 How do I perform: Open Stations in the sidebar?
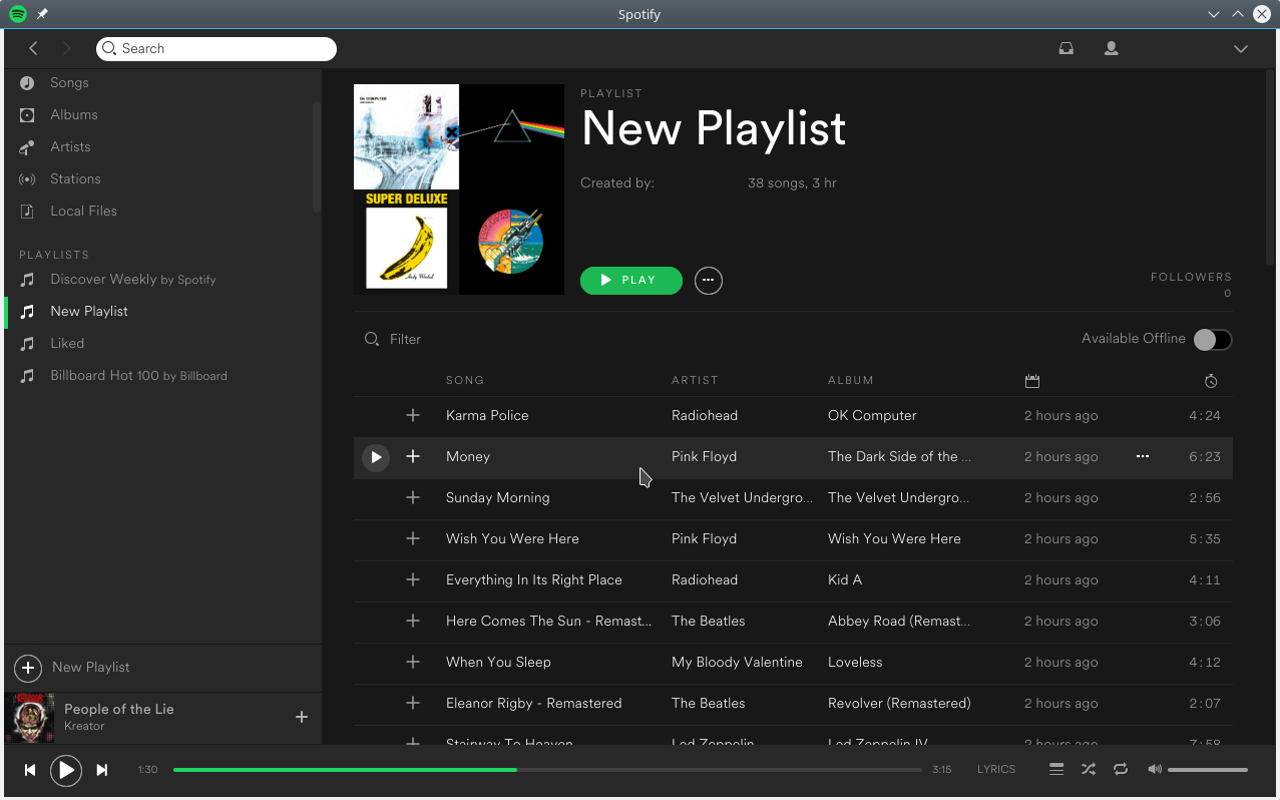[75, 179]
